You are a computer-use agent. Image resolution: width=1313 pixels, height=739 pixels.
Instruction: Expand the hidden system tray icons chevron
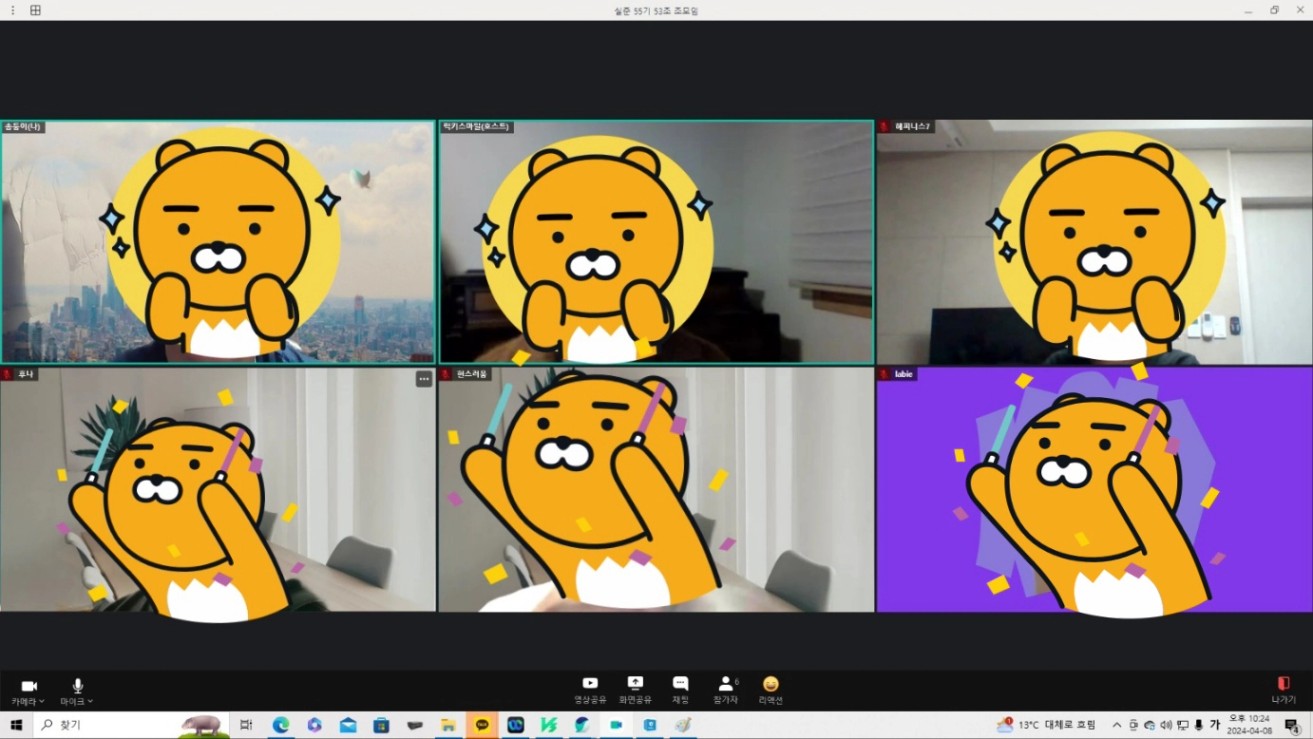[x=1117, y=725]
